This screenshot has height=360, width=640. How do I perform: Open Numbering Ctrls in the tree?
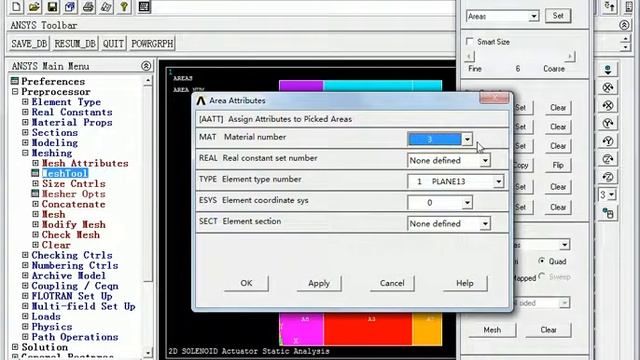click(x=75, y=265)
